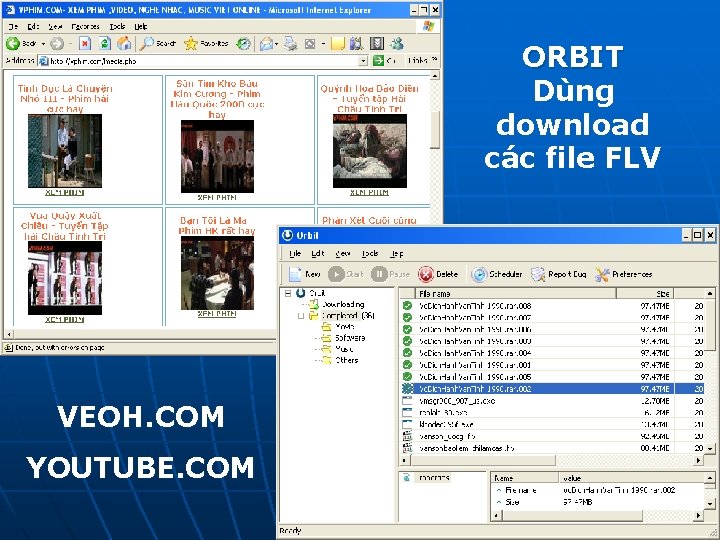Click the green check icon of rar.007 row
The image size is (720, 540).
pyautogui.click(x=407, y=317)
